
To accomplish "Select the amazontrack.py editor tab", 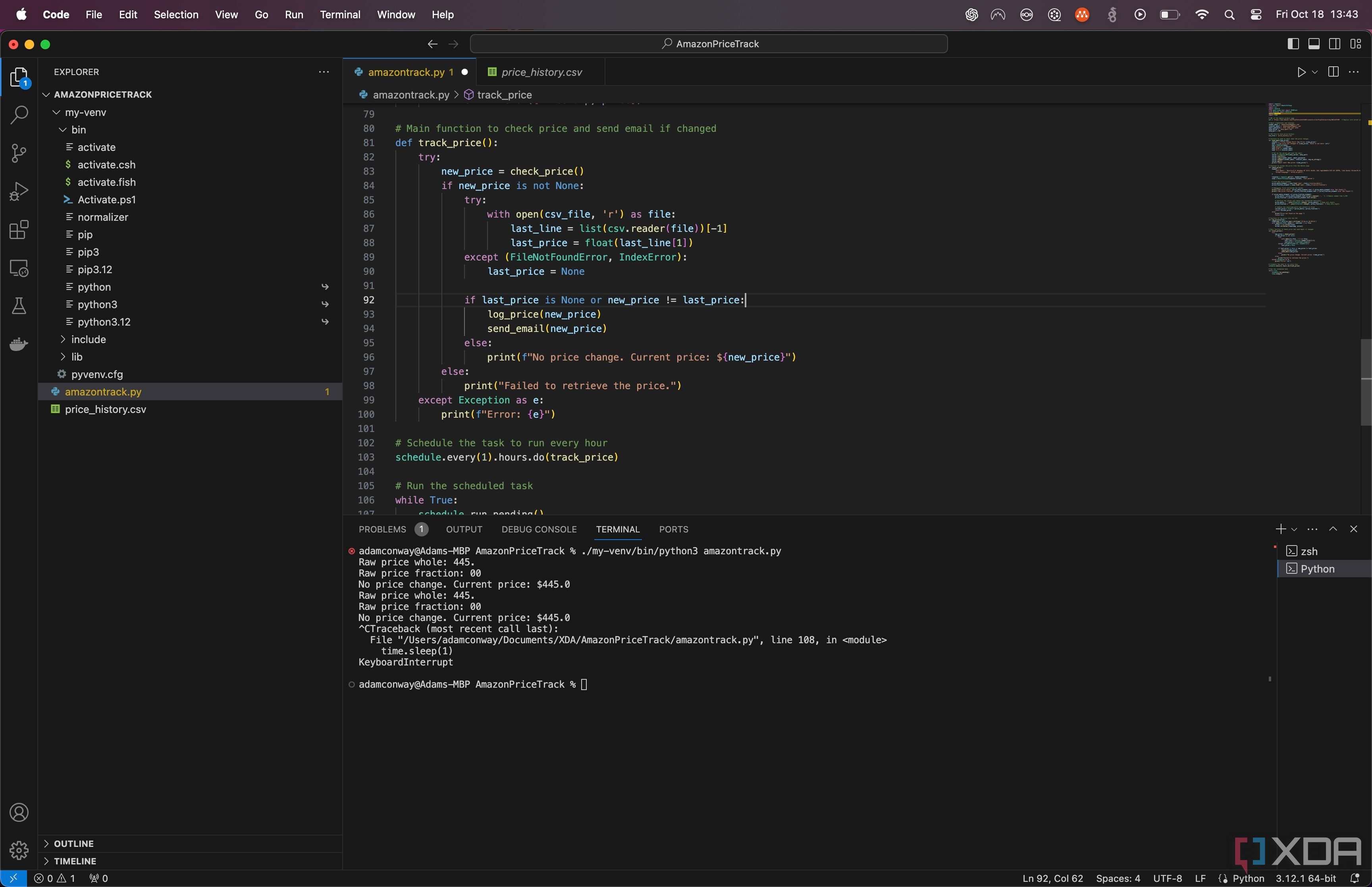I will point(410,72).
